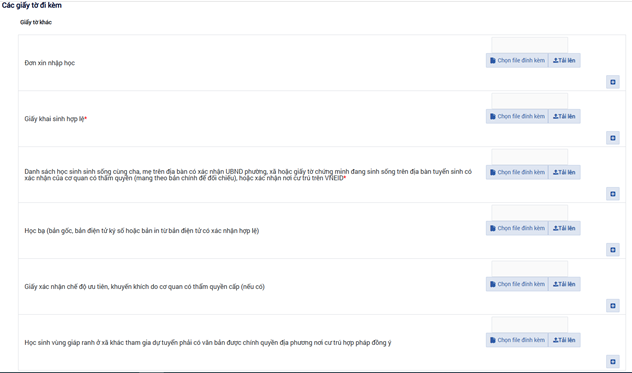632x373 pixels.
Task: Click plus icon for Học sinh vùng giáp ranh row
Action: pos(613,362)
